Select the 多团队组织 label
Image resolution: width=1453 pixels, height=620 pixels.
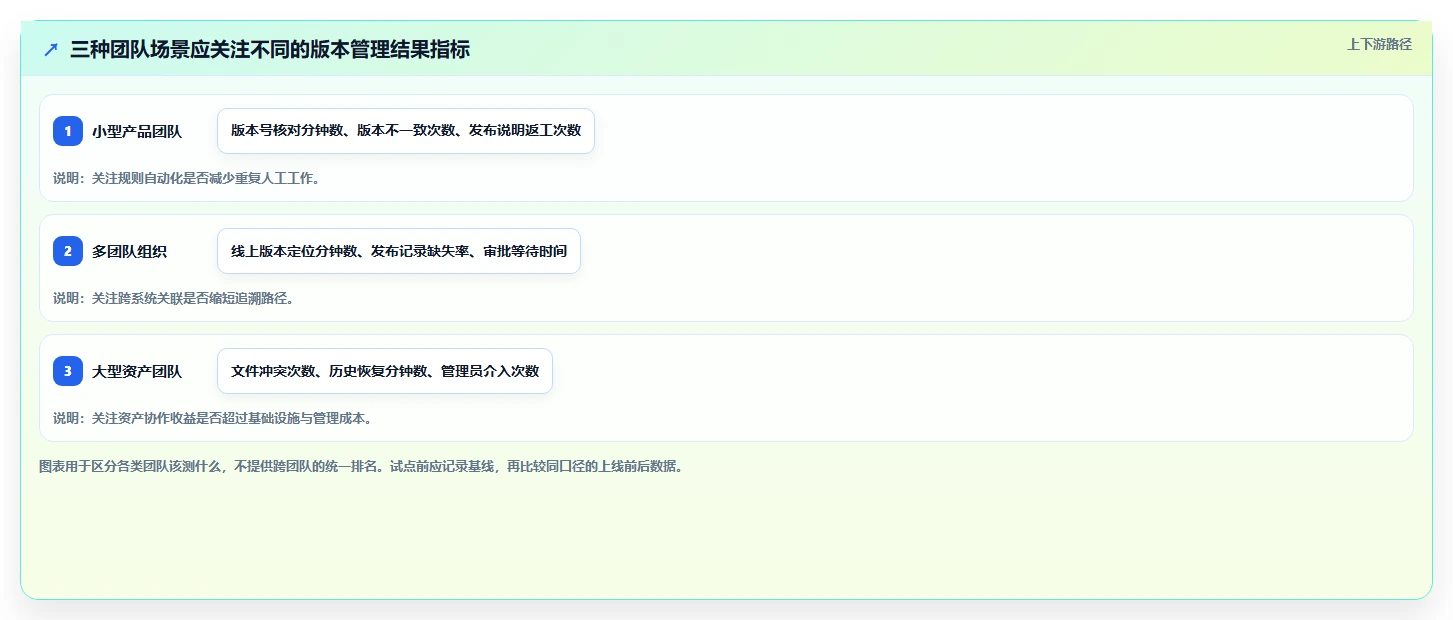[129, 251]
